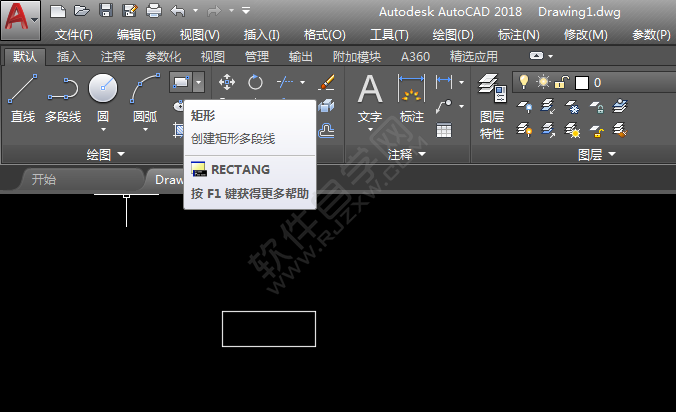676x412 pixels.
Task: Toggle layer 0 on/off lightbulb
Action: (524, 82)
